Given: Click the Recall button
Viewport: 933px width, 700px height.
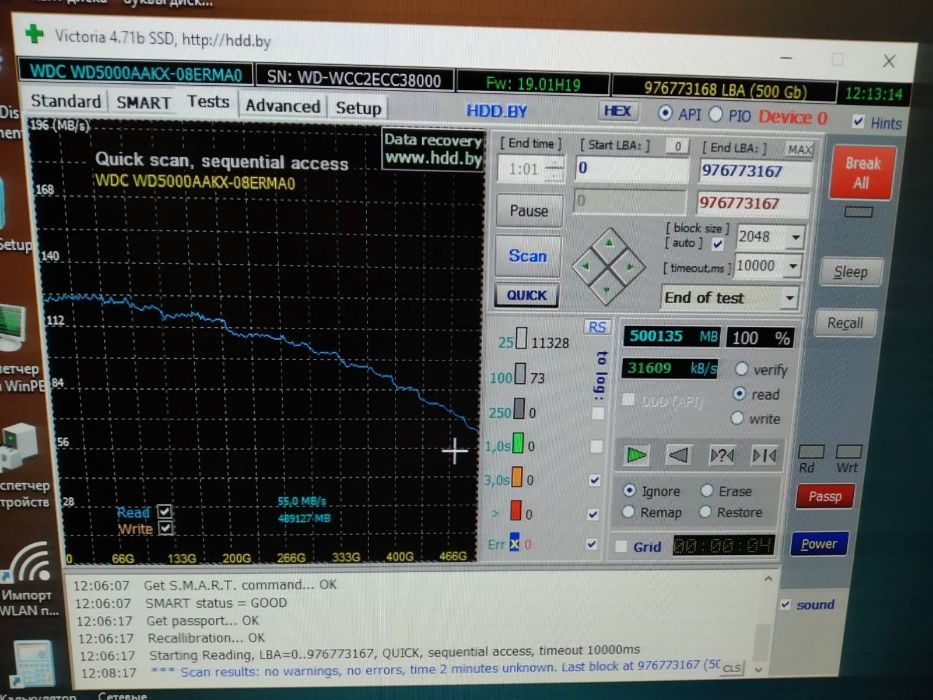Looking at the screenshot, I should pyautogui.click(x=844, y=323).
